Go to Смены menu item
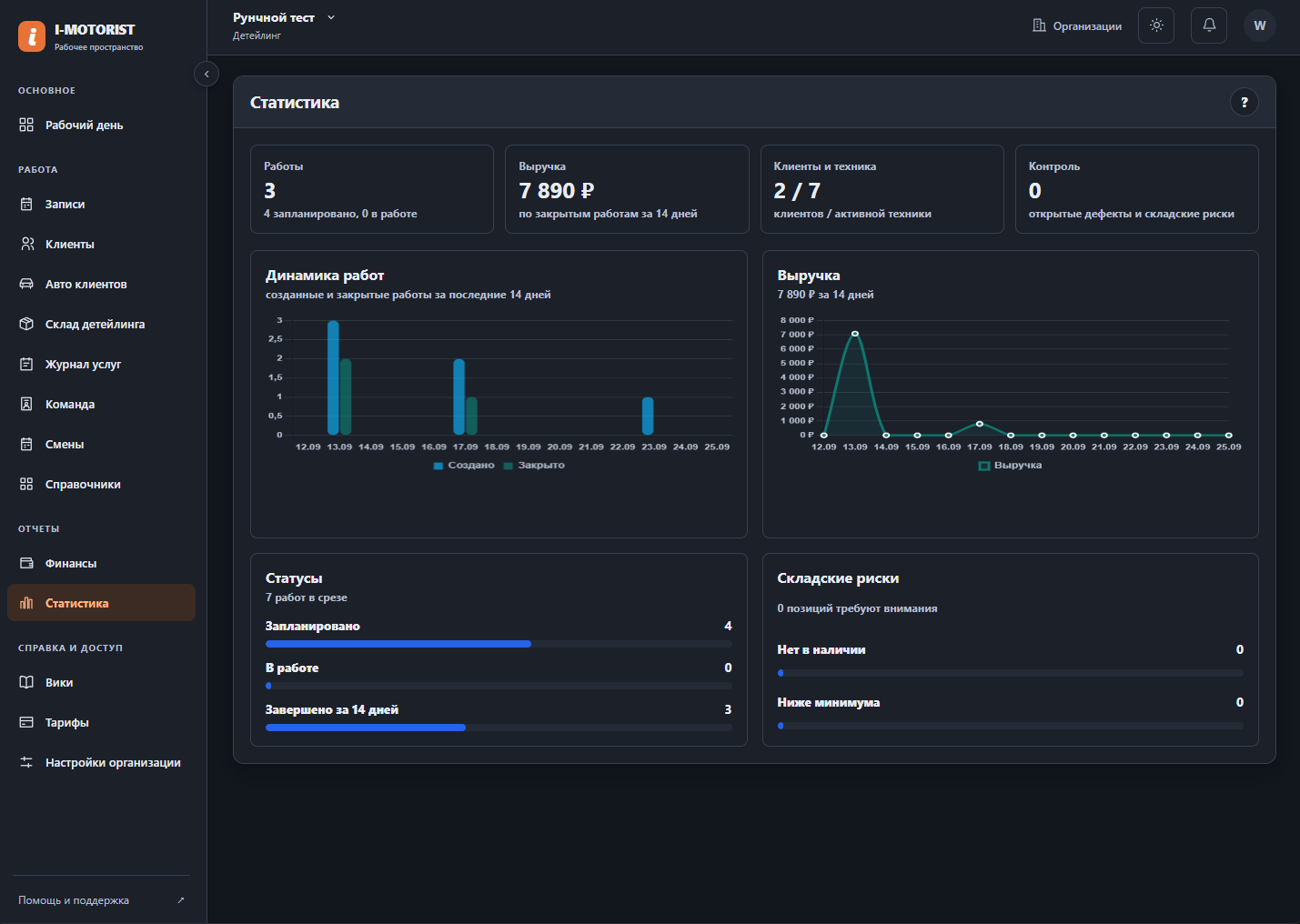The height and width of the screenshot is (924, 1300). (101, 444)
